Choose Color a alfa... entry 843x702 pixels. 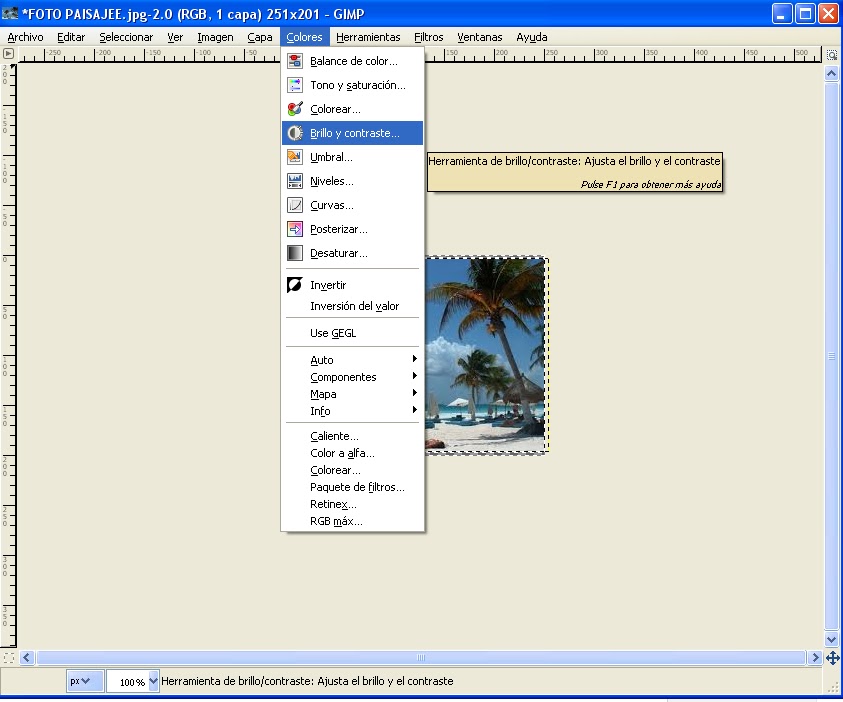tap(352, 453)
